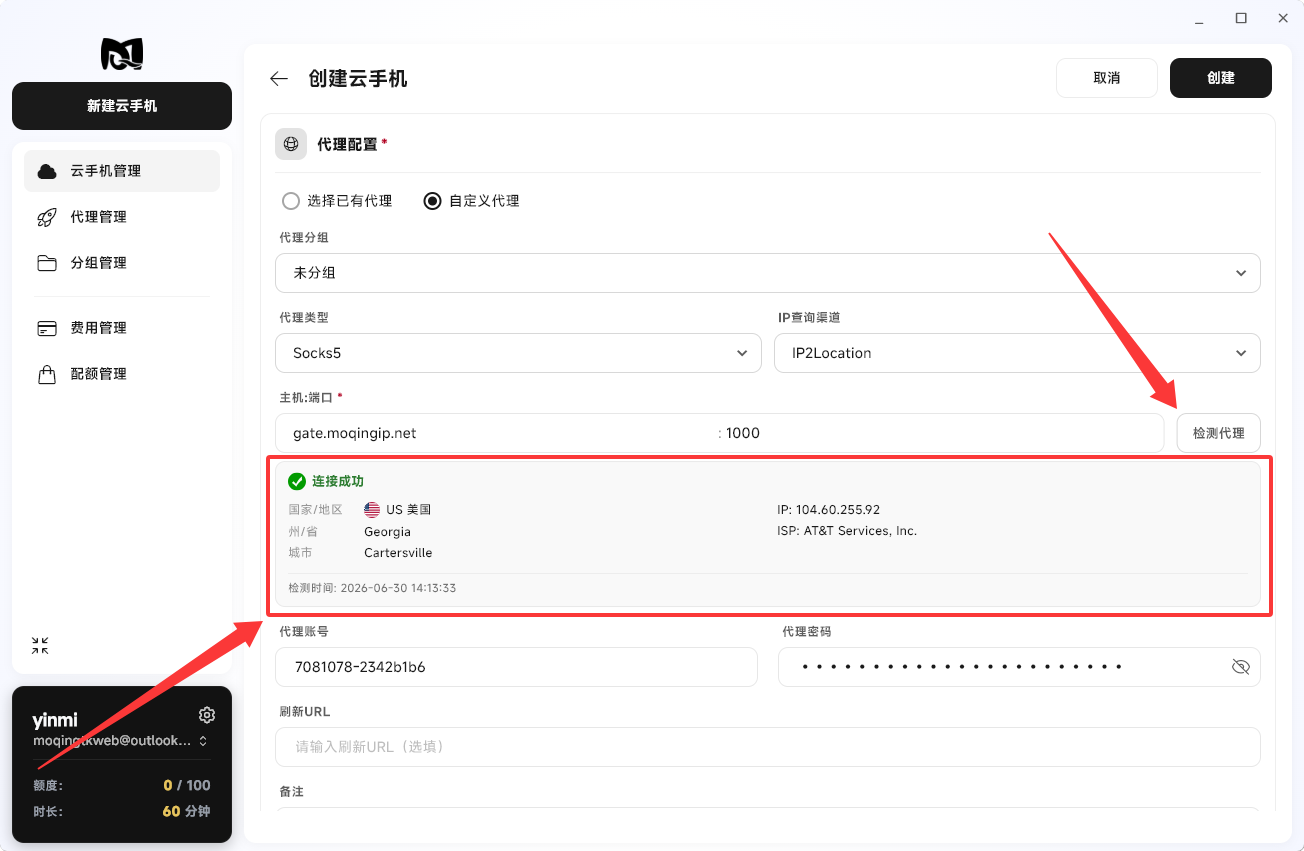
Task: Open 费用管理 in the sidebar
Action: point(122,328)
